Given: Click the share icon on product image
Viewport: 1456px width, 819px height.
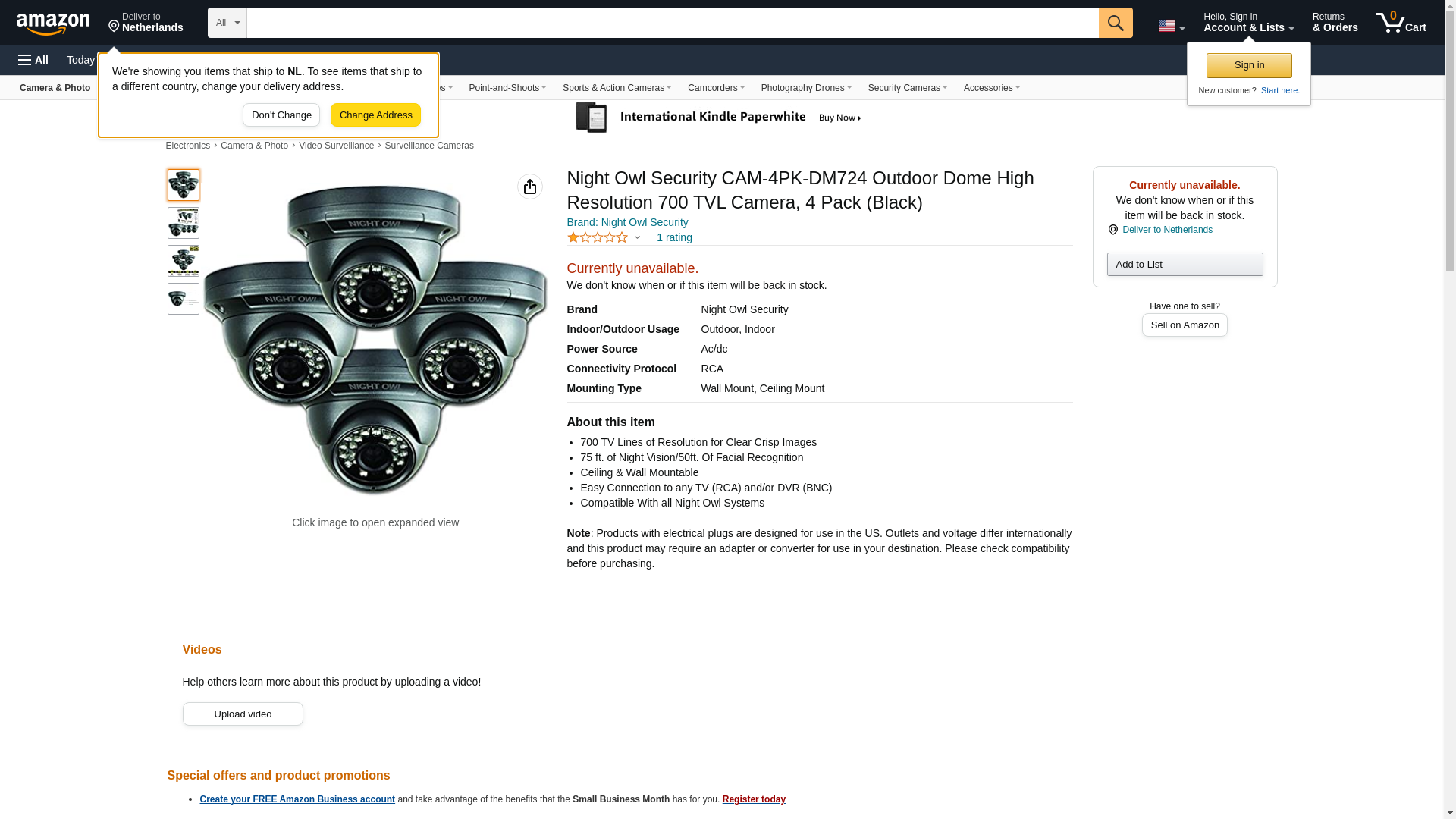Looking at the screenshot, I should 529,187.
